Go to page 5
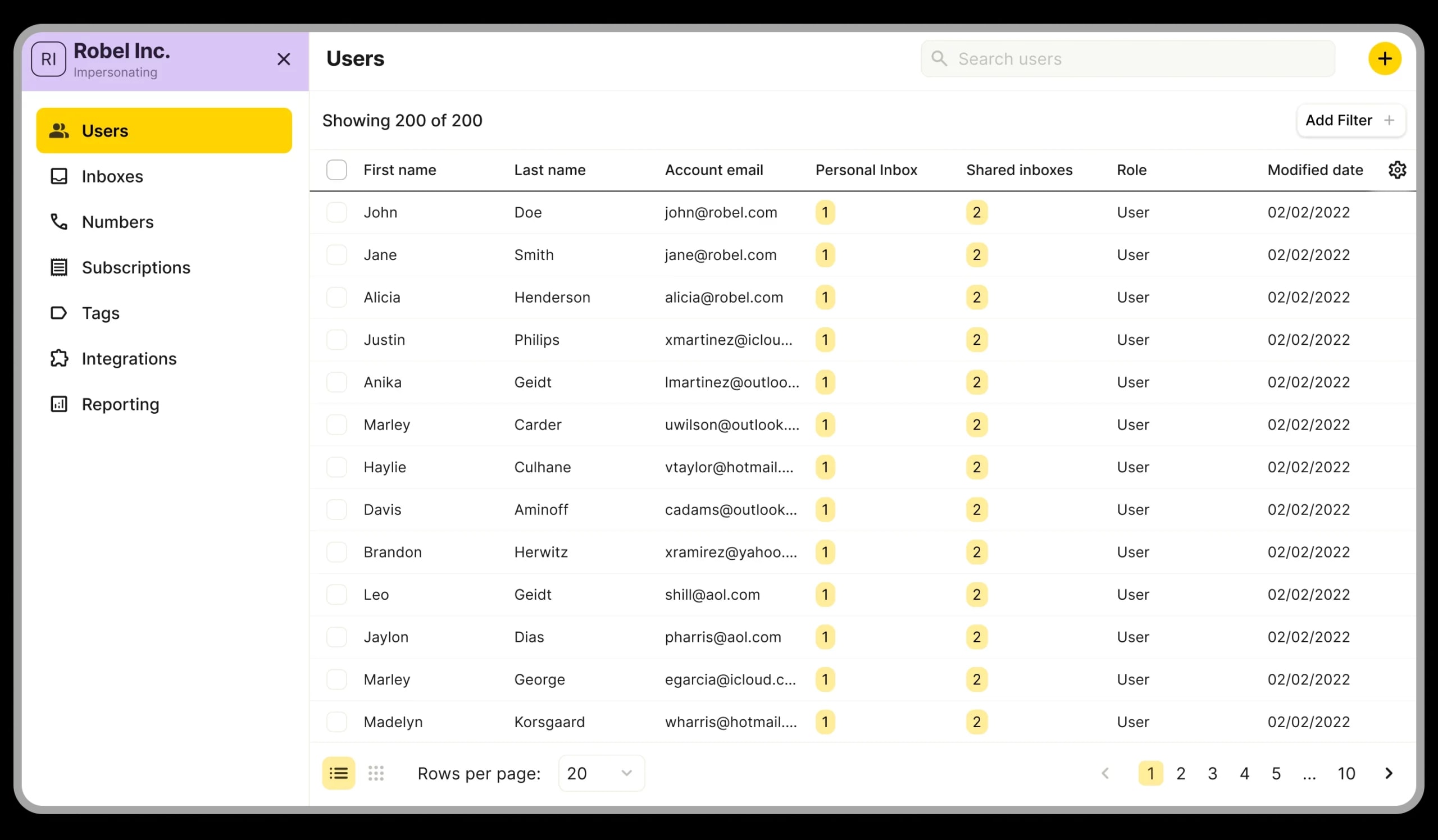The width and height of the screenshot is (1438, 840). click(1277, 773)
